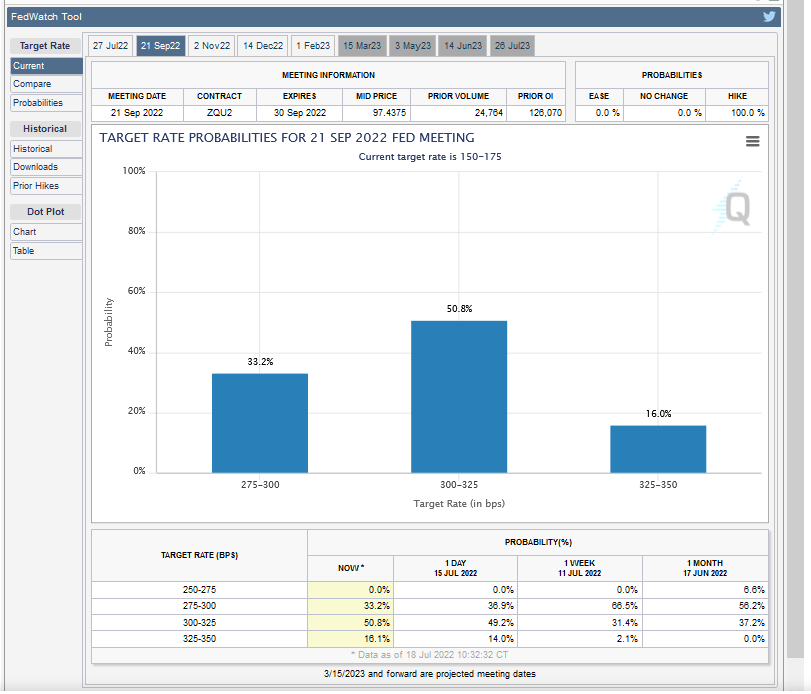This screenshot has height=694, width=811.
Task: Click the 300-325 bar showing 50.8%
Action: click(459, 397)
